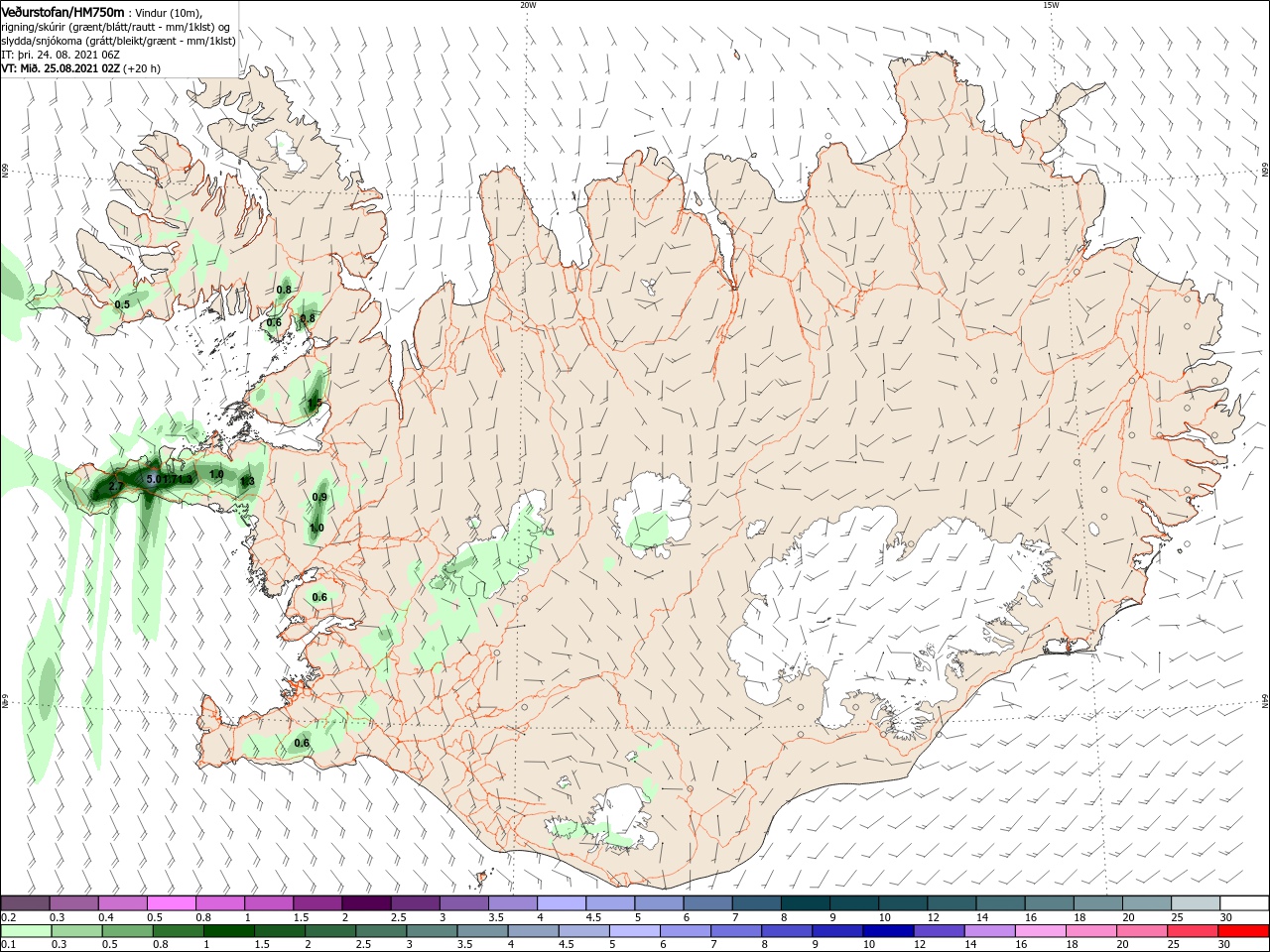This screenshot has height=952, width=1270.
Task: Click the '20W' longitude label
Action: (528, 5)
